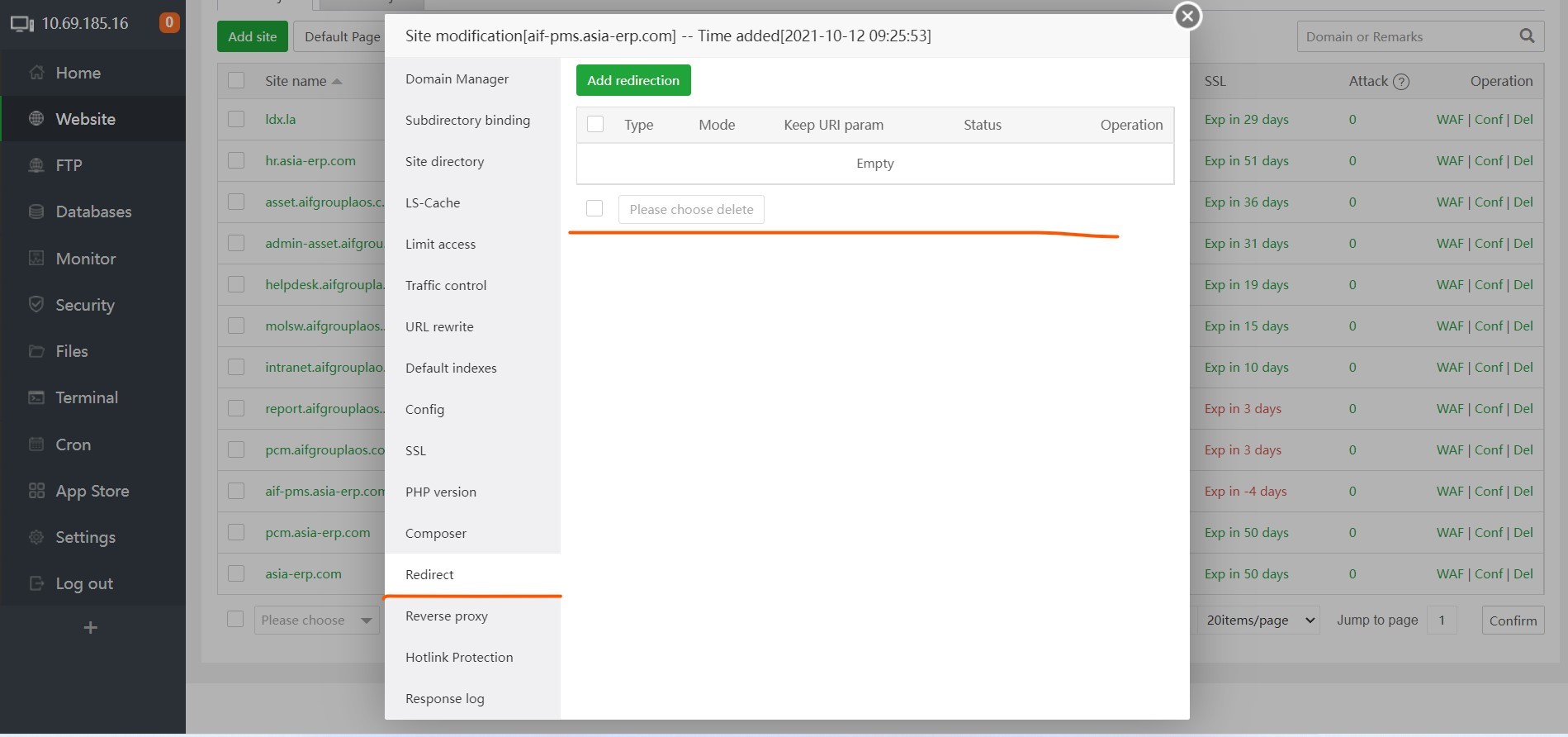Click the Settings gear icon
The image size is (1568, 737).
coord(36,537)
